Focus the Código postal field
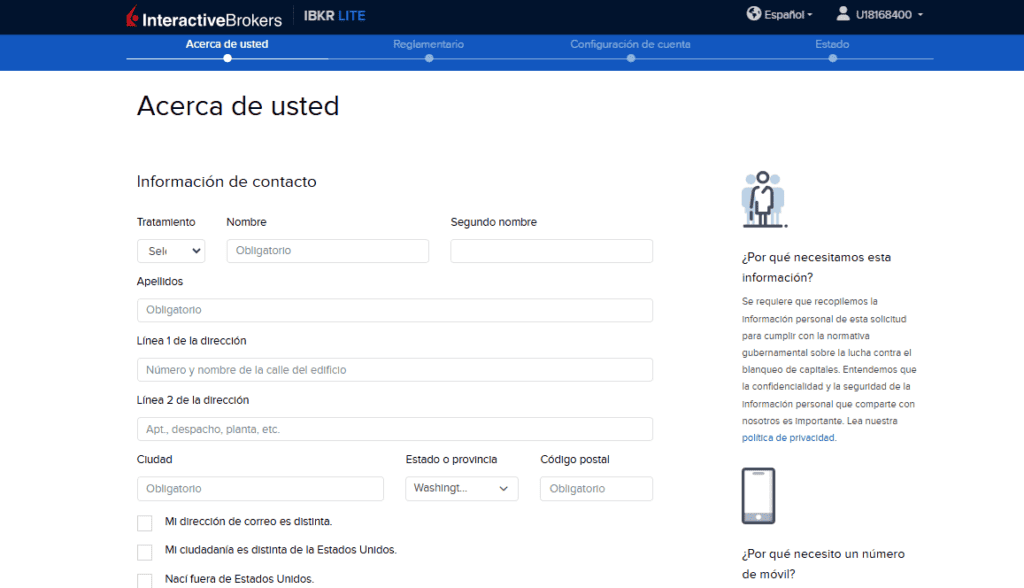This screenshot has width=1024, height=588. pos(596,489)
